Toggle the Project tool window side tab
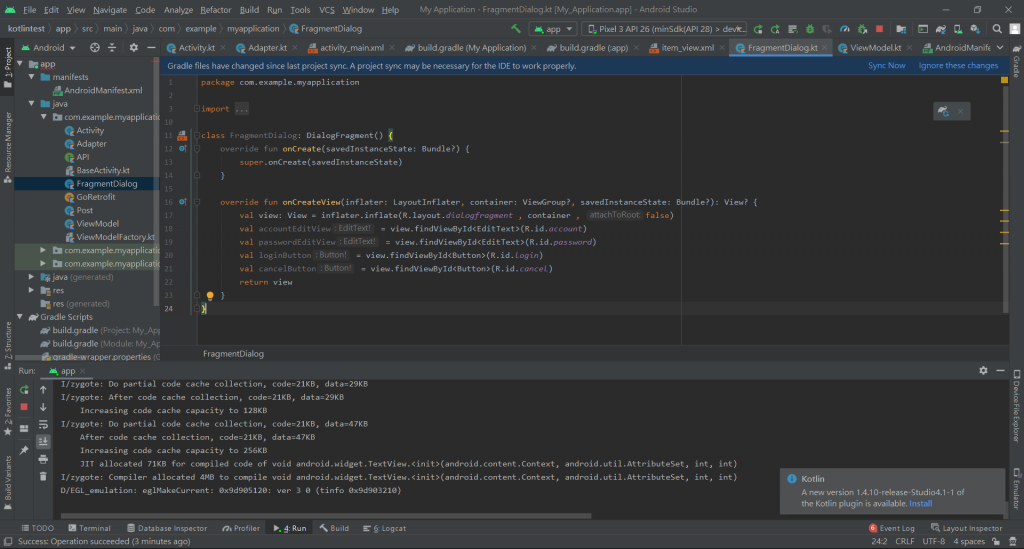 (8, 67)
